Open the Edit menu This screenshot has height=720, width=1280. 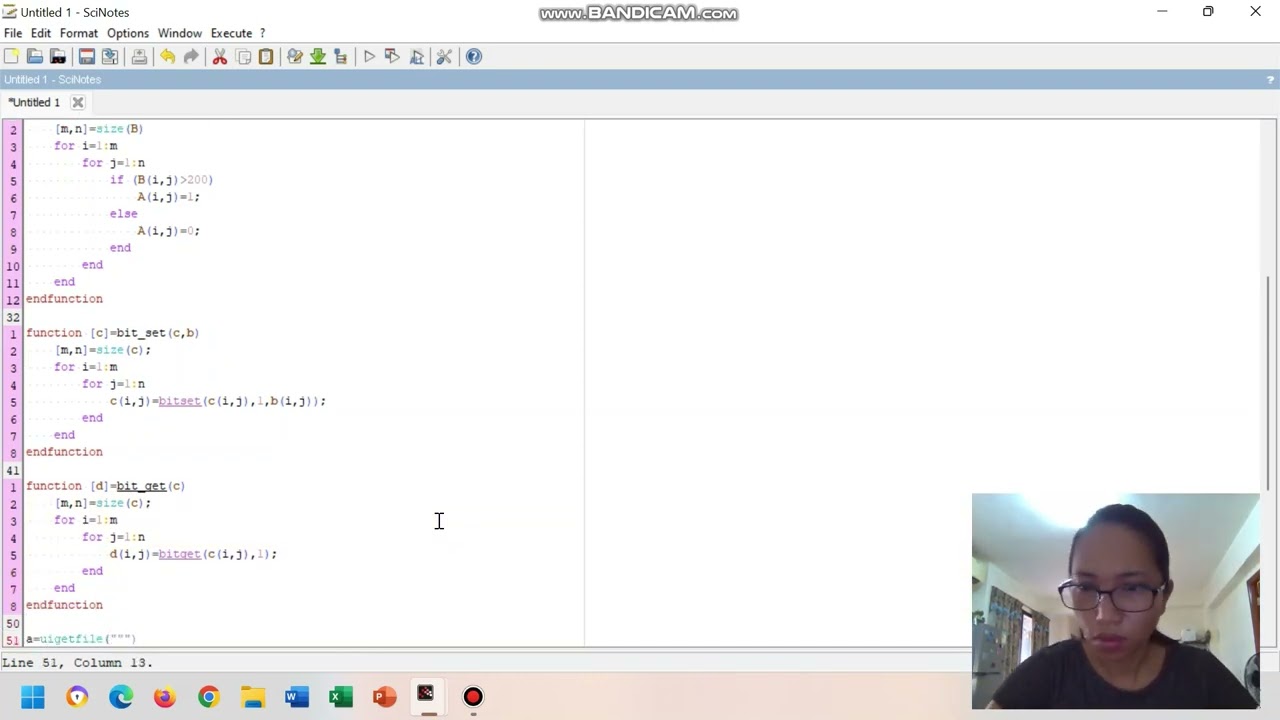(x=41, y=33)
